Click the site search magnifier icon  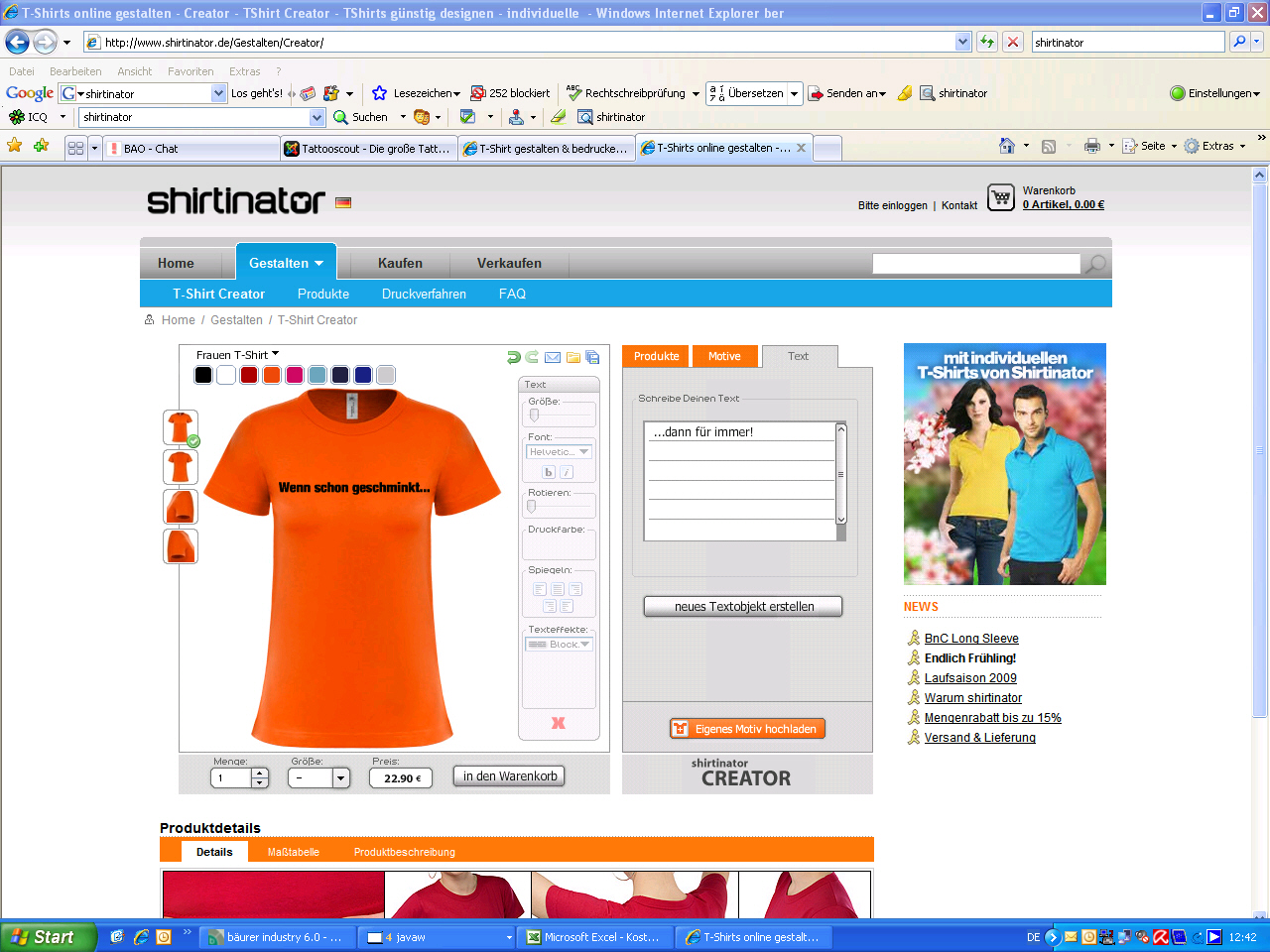pyautogui.click(x=1095, y=264)
